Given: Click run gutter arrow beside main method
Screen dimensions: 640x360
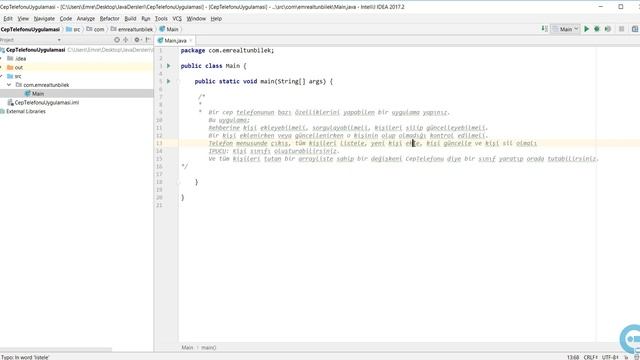Looking at the screenshot, I should click(x=169, y=81).
